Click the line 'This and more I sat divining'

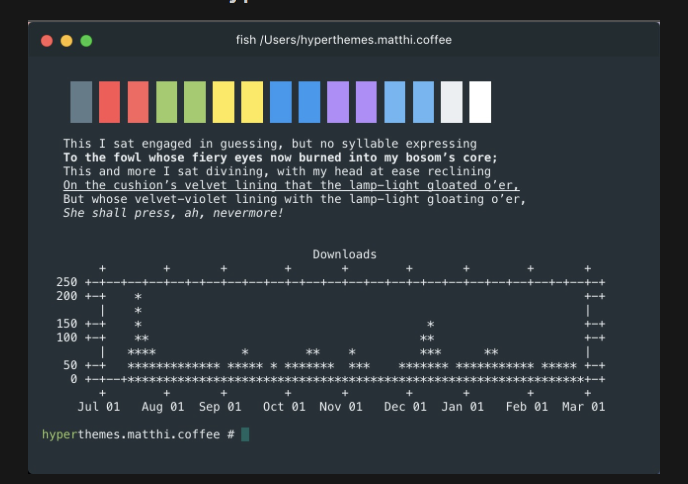(x=277, y=171)
